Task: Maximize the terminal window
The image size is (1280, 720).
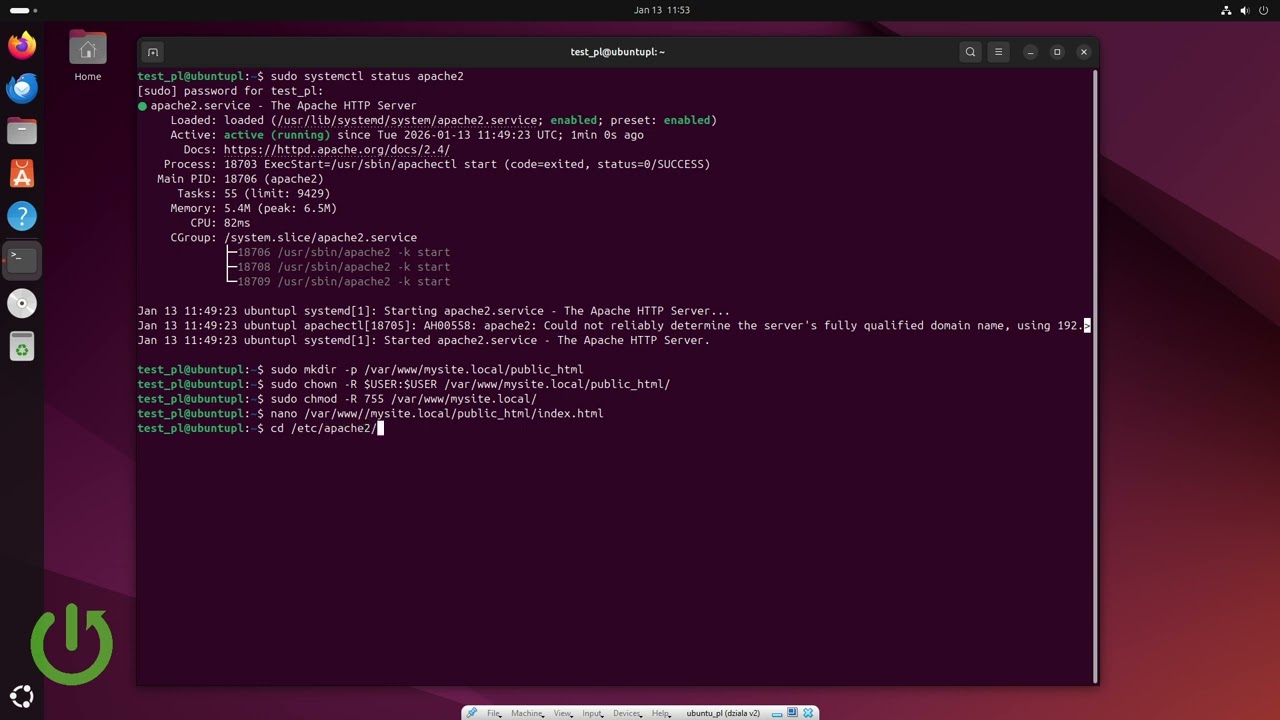Action: click(1057, 52)
